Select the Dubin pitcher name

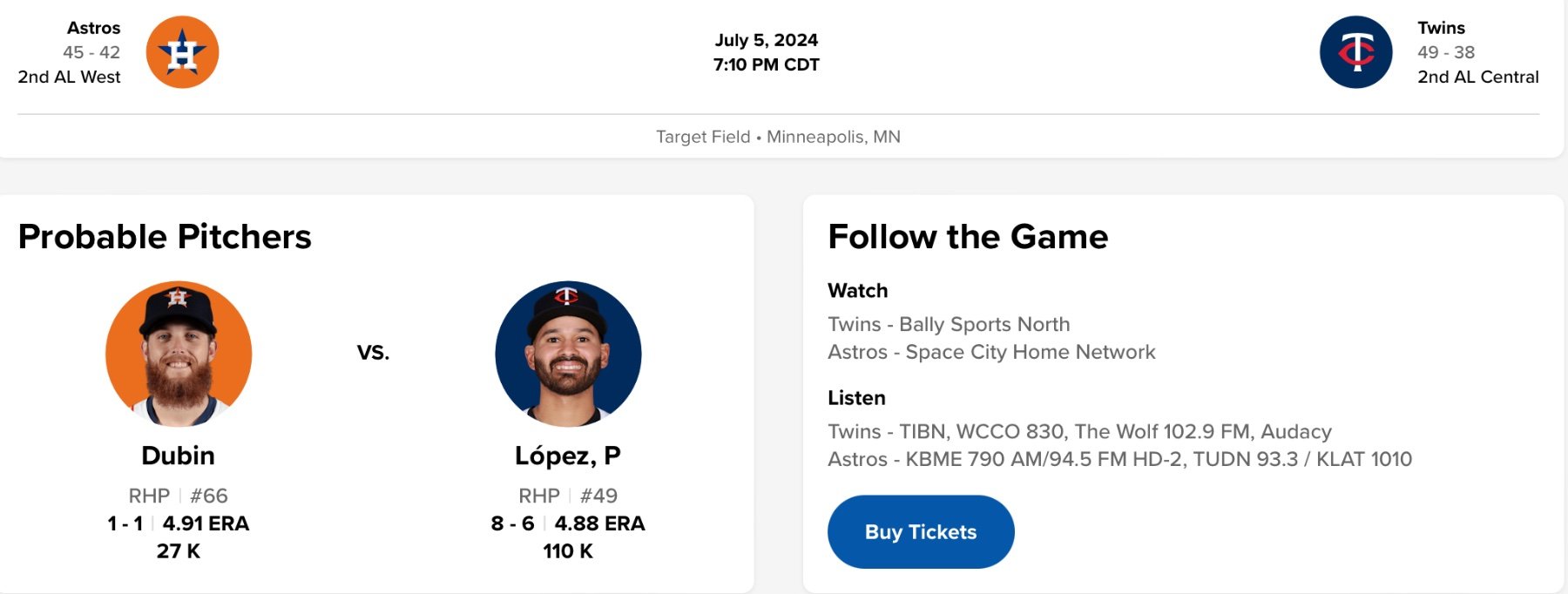[x=178, y=456]
